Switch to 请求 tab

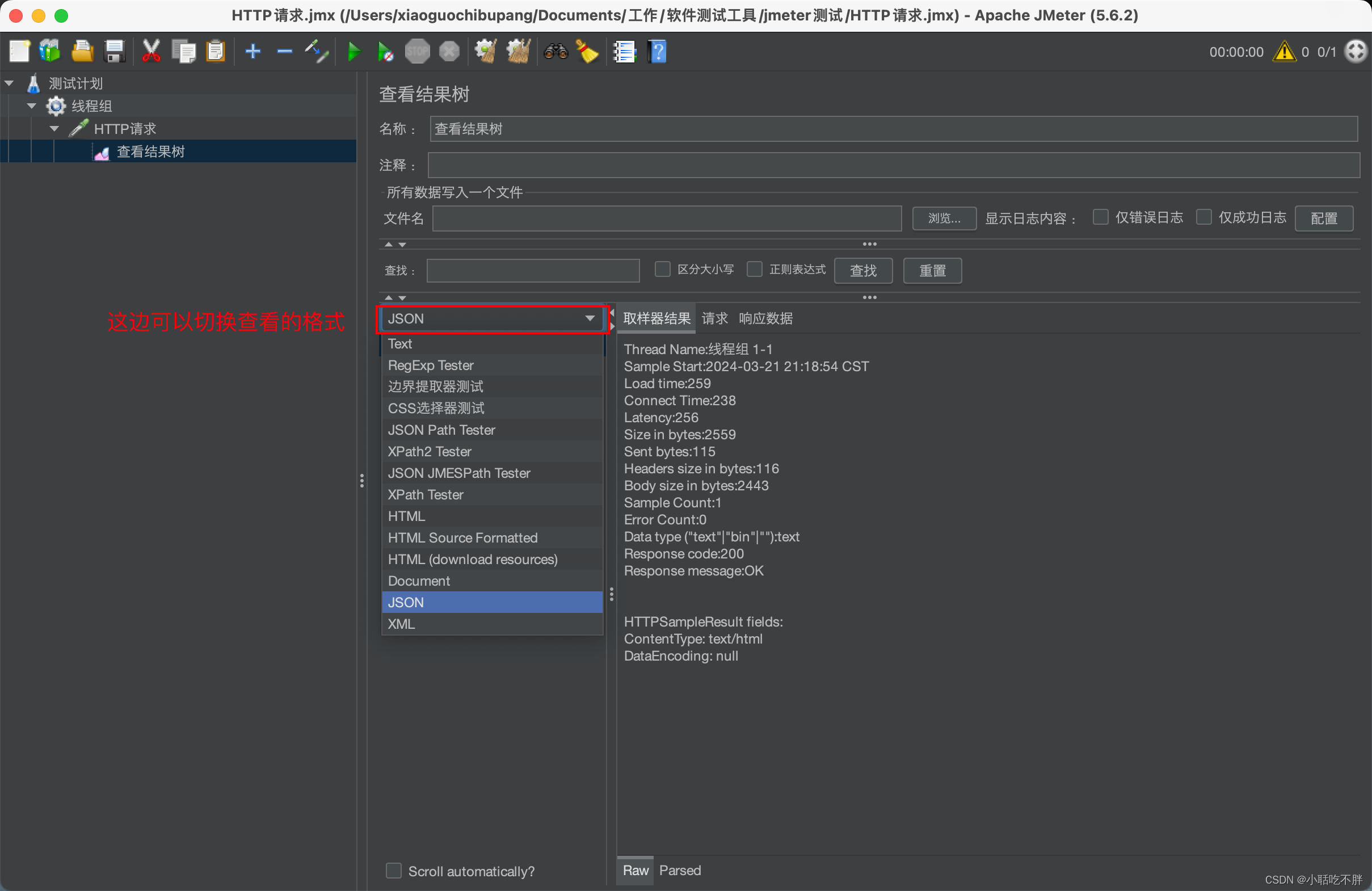(x=715, y=318)
